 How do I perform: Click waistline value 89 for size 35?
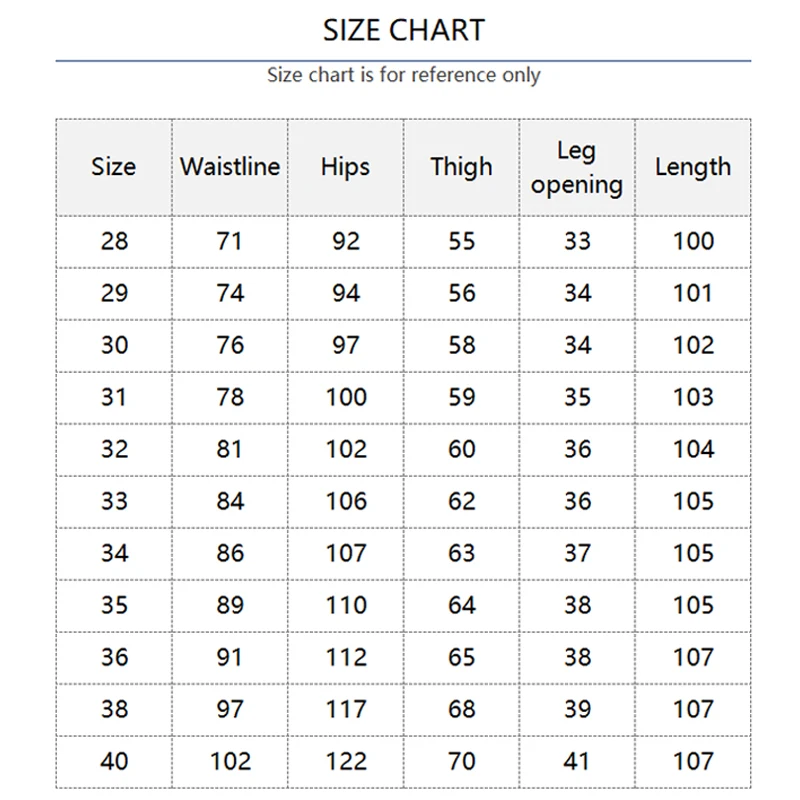[x=230, y=605]
